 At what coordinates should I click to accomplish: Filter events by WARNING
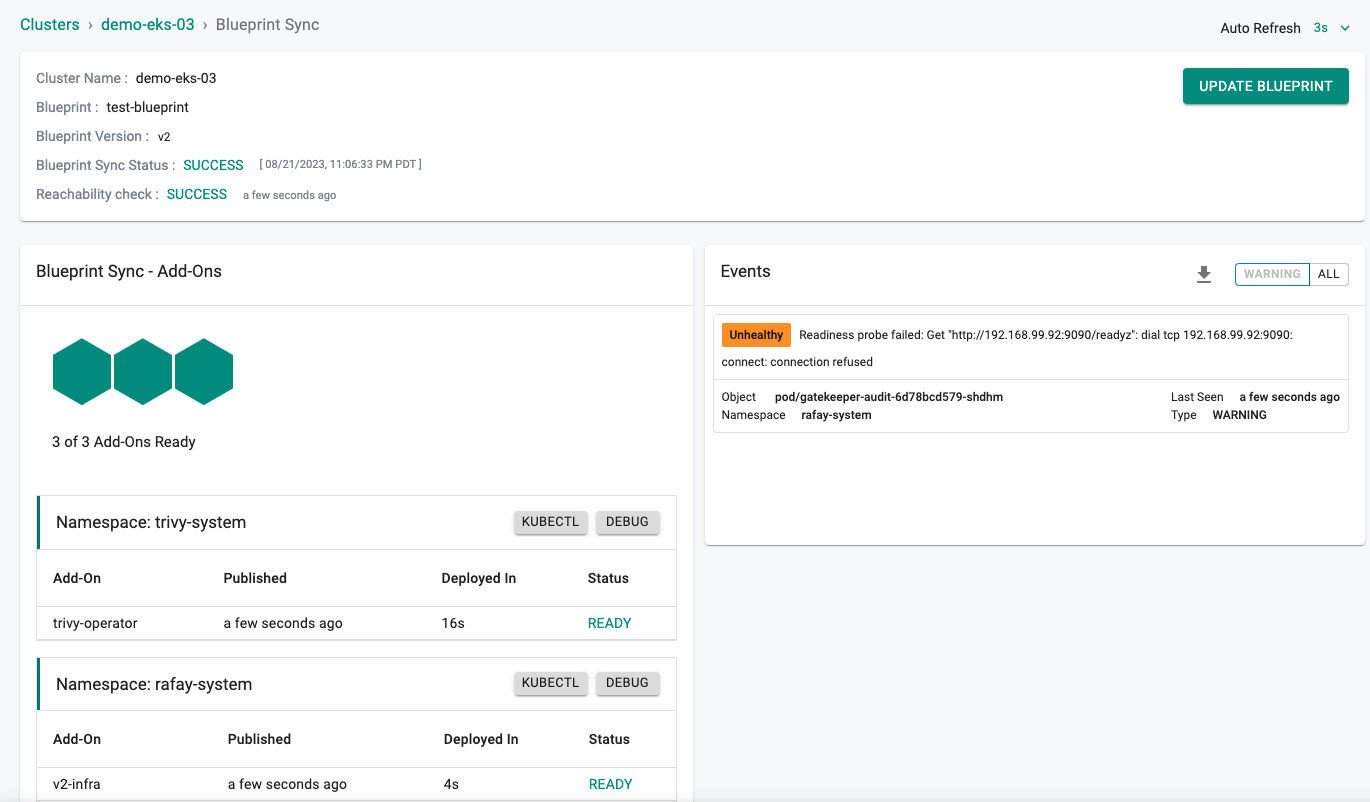(1272, 274)
